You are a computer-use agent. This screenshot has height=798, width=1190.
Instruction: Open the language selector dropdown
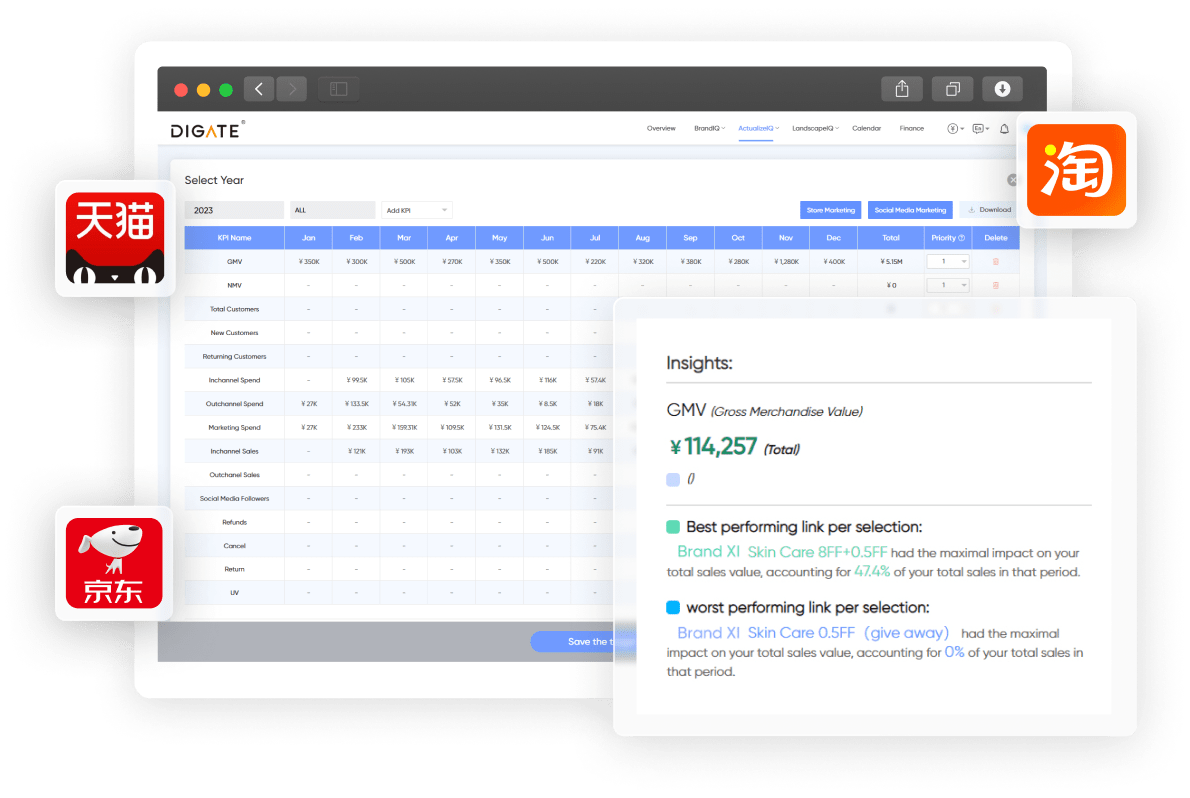[980, 129]
